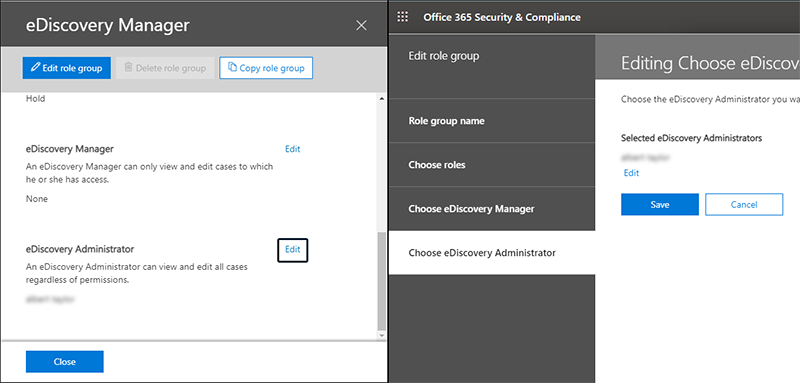Screen dimensions: 800x383
Task: Edit the eDiscovery Administrator members
Action: click(x=292, y=250)
